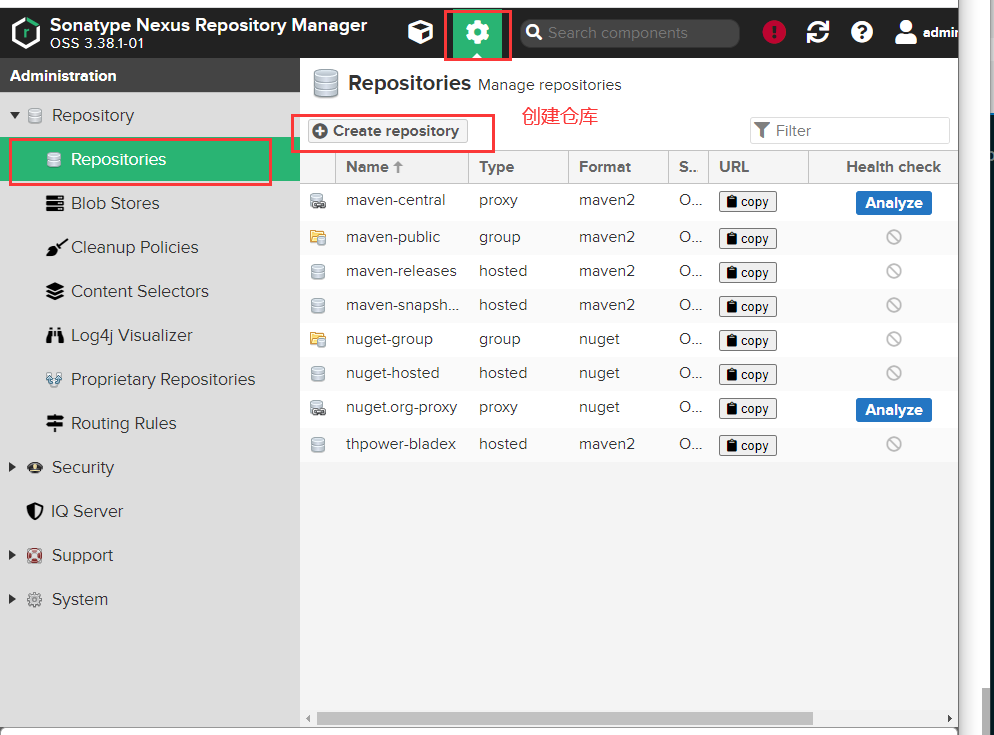Copy URL of nuget-group
The image size is (994, 735).
click(747, 341)
